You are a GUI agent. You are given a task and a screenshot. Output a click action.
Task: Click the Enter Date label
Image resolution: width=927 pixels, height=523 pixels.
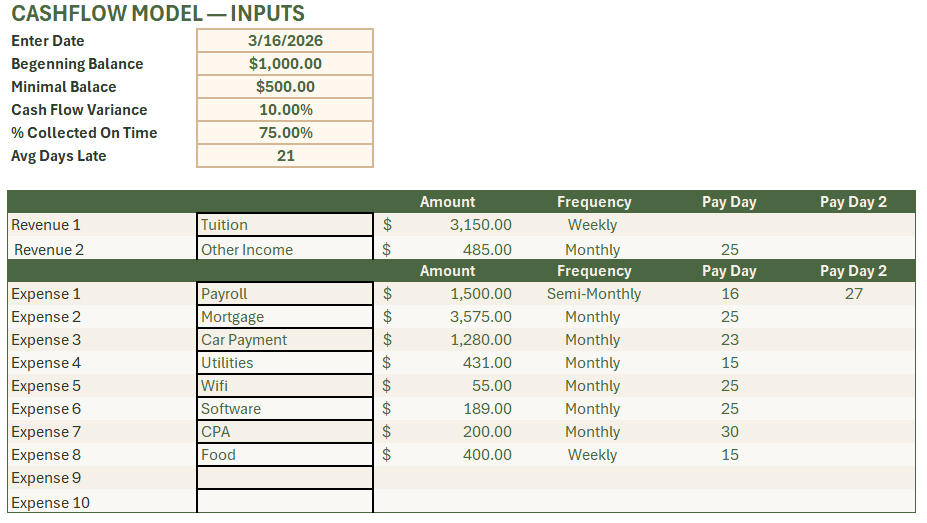pyautogui.click(x=48, y=41)
